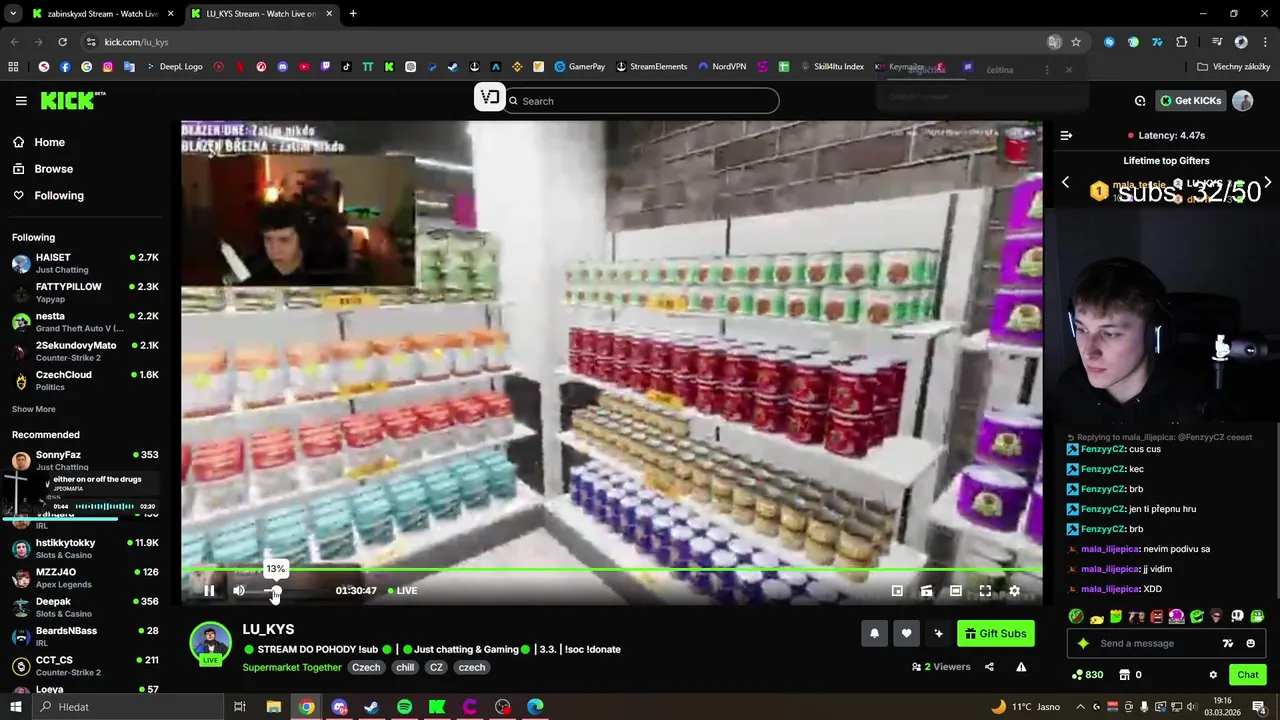Open the StreamElements bookmark
The image size is (1280, 720).
click(x=651, y=67)
